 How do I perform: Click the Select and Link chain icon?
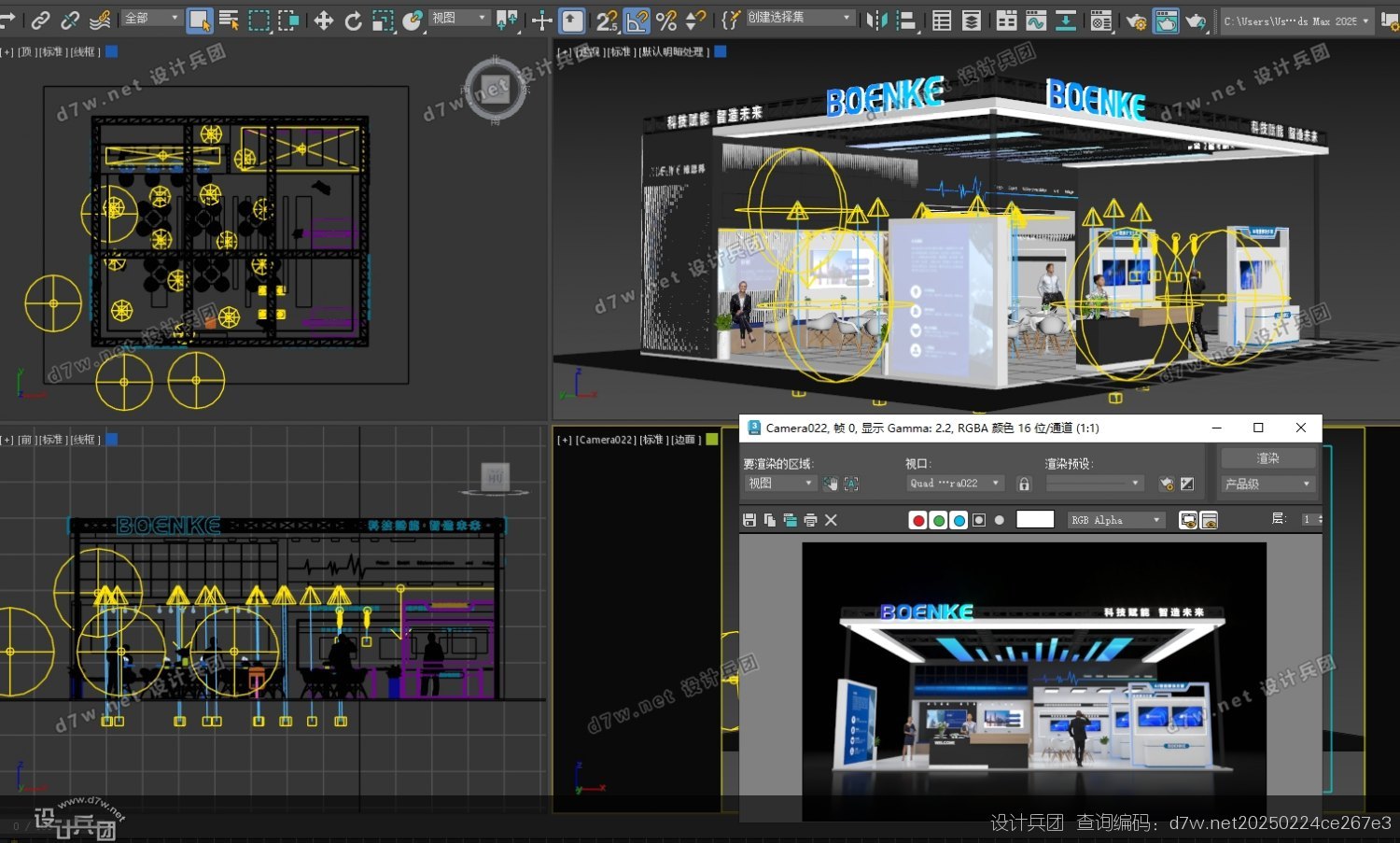[40, 20]
